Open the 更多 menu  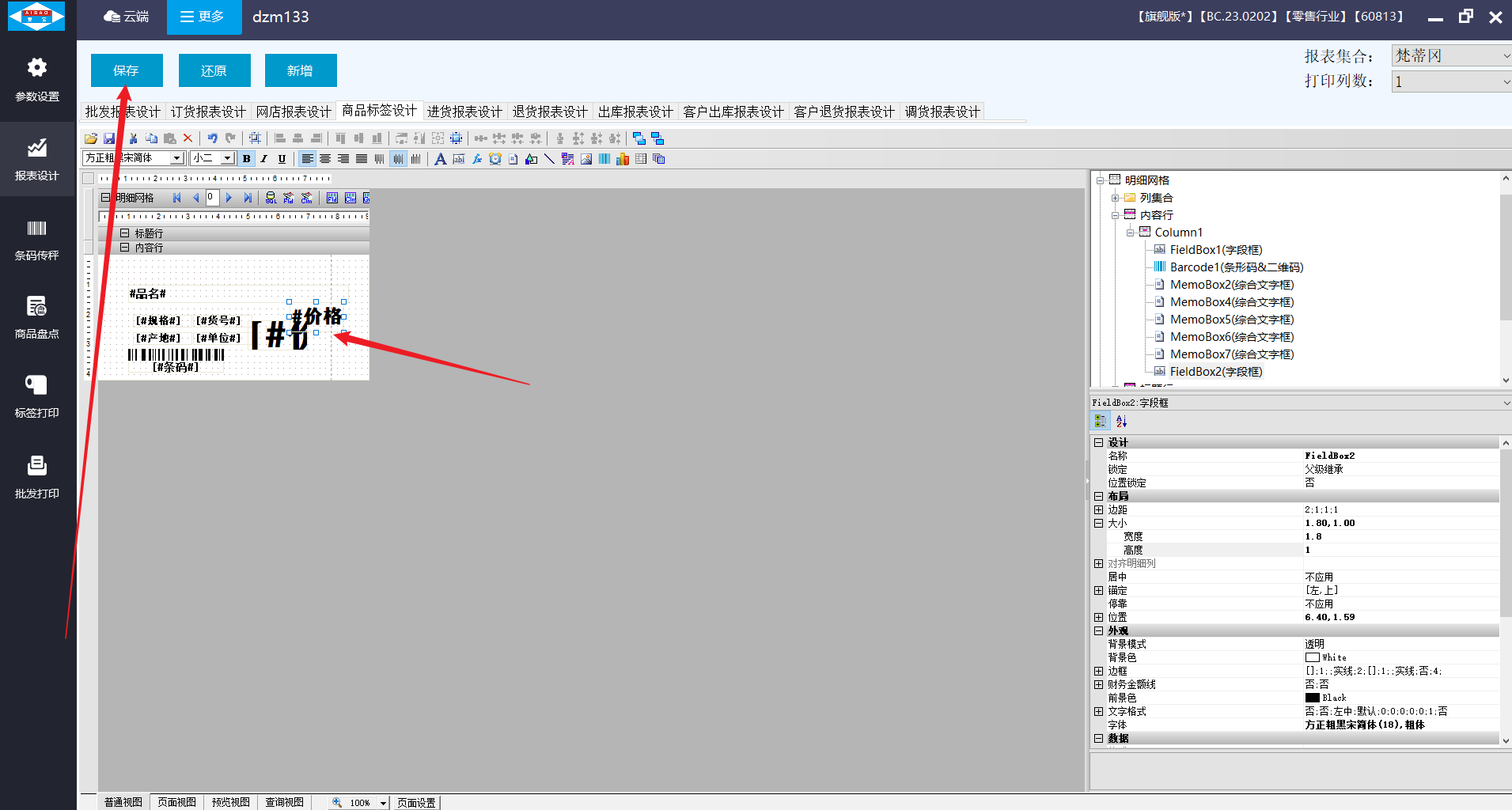203,17
